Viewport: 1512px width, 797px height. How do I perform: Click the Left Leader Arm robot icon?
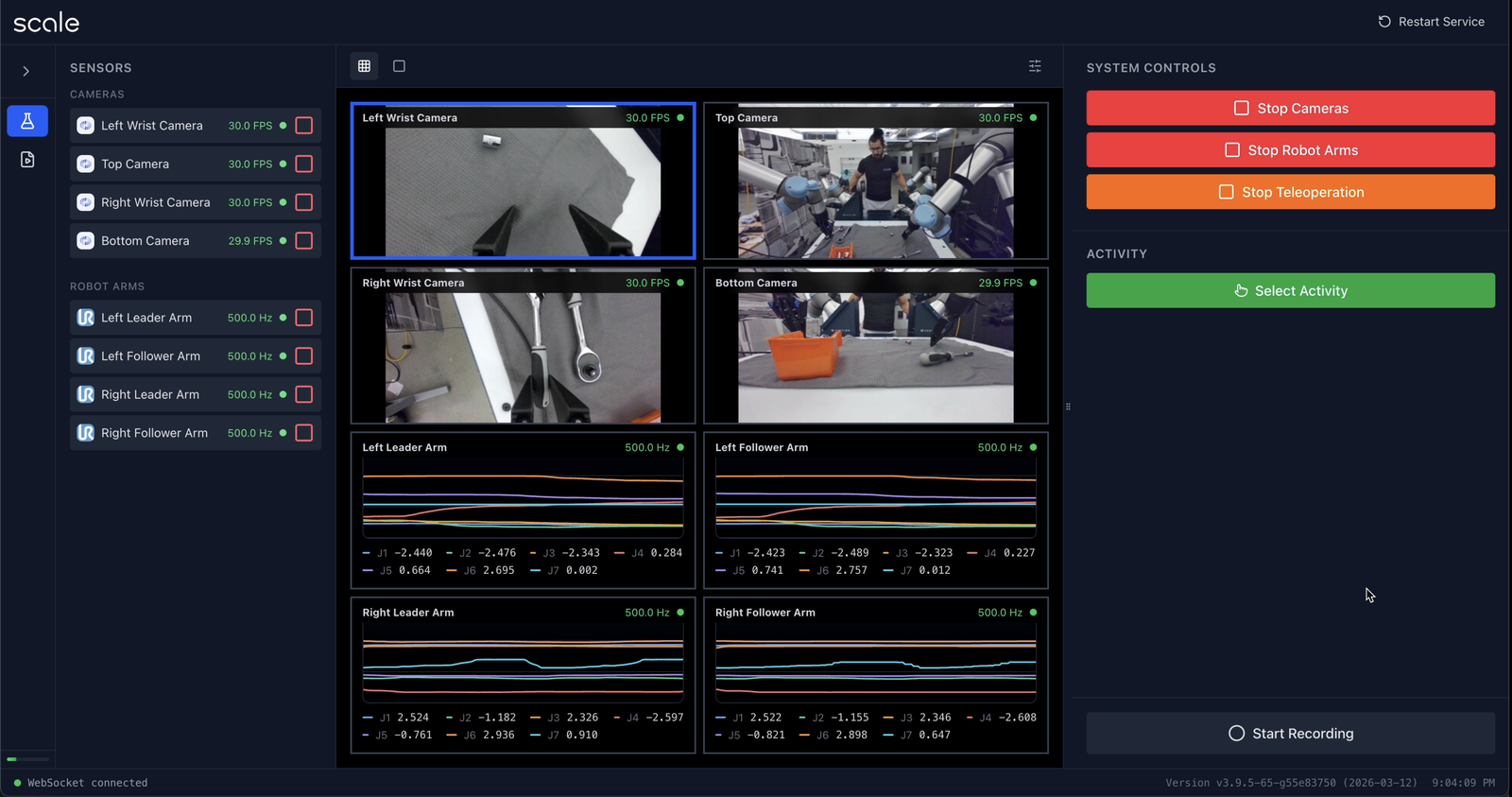[85, 318]
